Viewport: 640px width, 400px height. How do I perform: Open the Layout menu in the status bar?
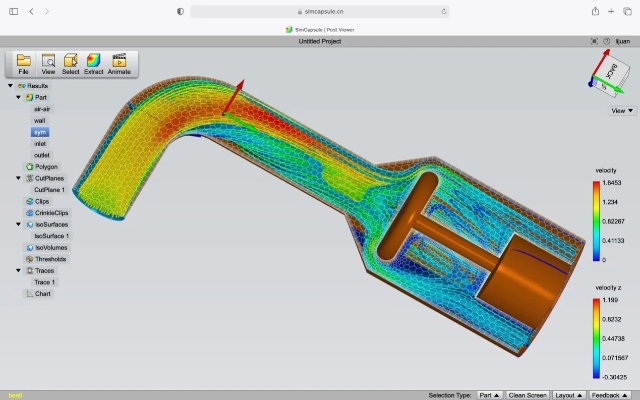[x=571, y=395]
